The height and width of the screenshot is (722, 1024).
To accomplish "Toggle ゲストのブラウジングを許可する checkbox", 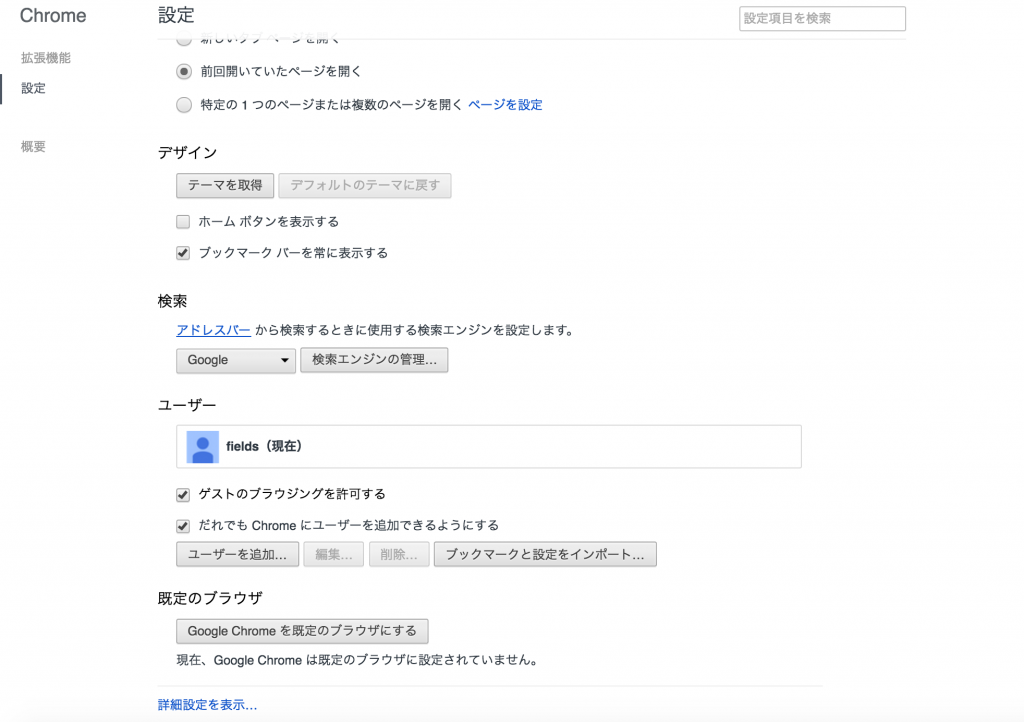I will tap(183, 494).
